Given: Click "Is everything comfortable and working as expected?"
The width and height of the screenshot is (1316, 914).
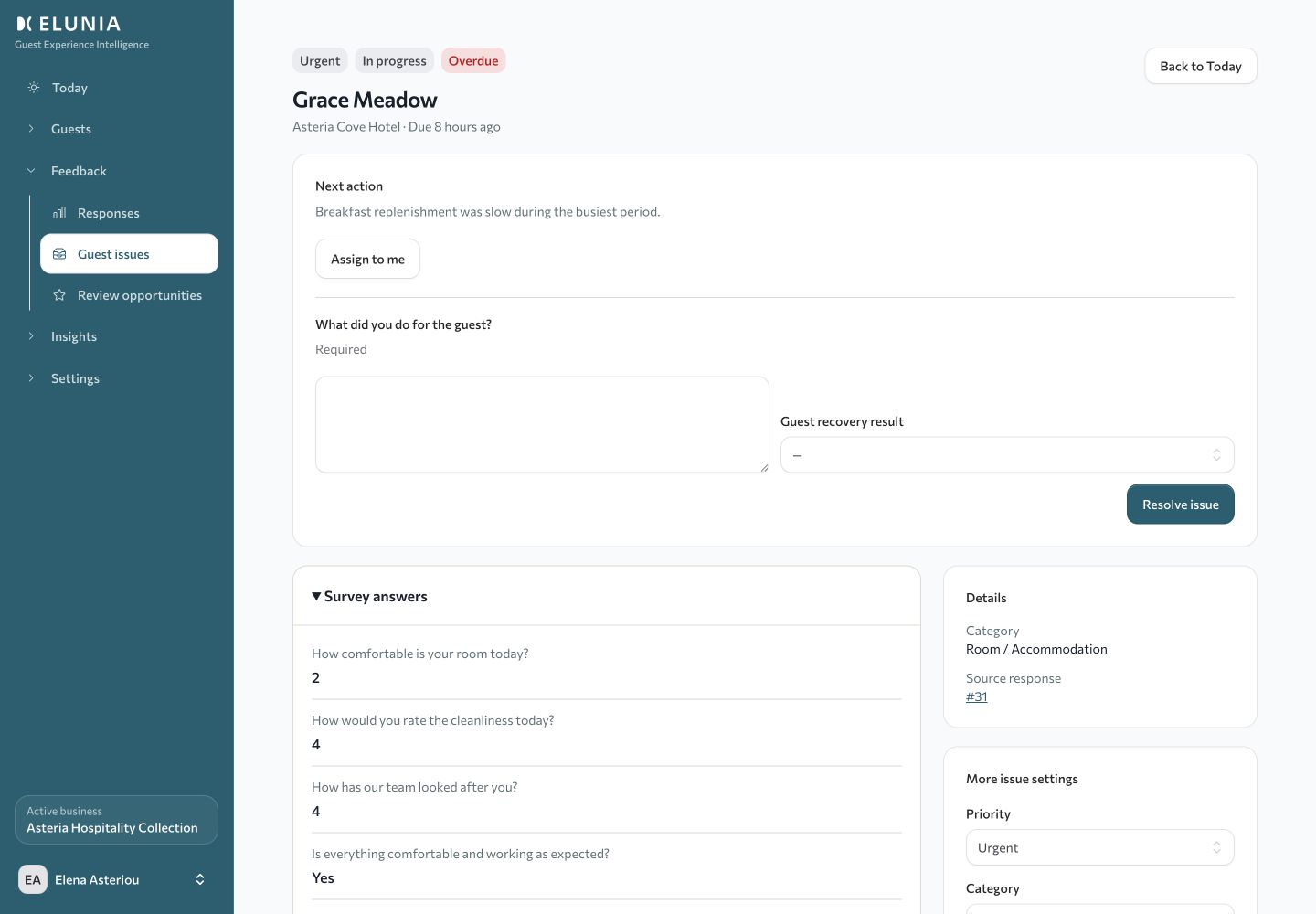Looking at the screenshot, I should coord(461,854).
